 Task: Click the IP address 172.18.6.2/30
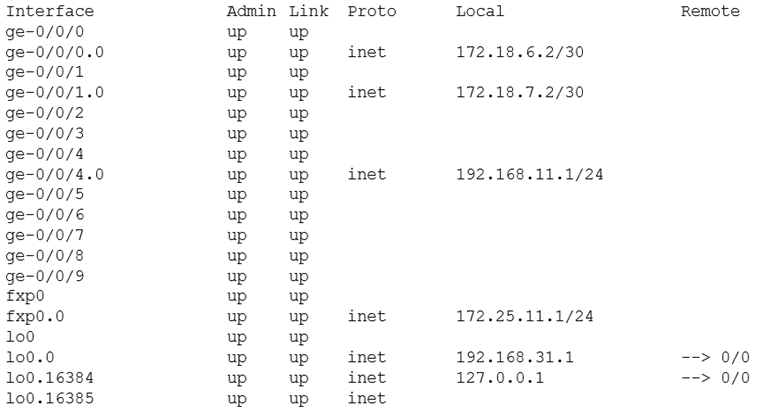tap(520, 52)
